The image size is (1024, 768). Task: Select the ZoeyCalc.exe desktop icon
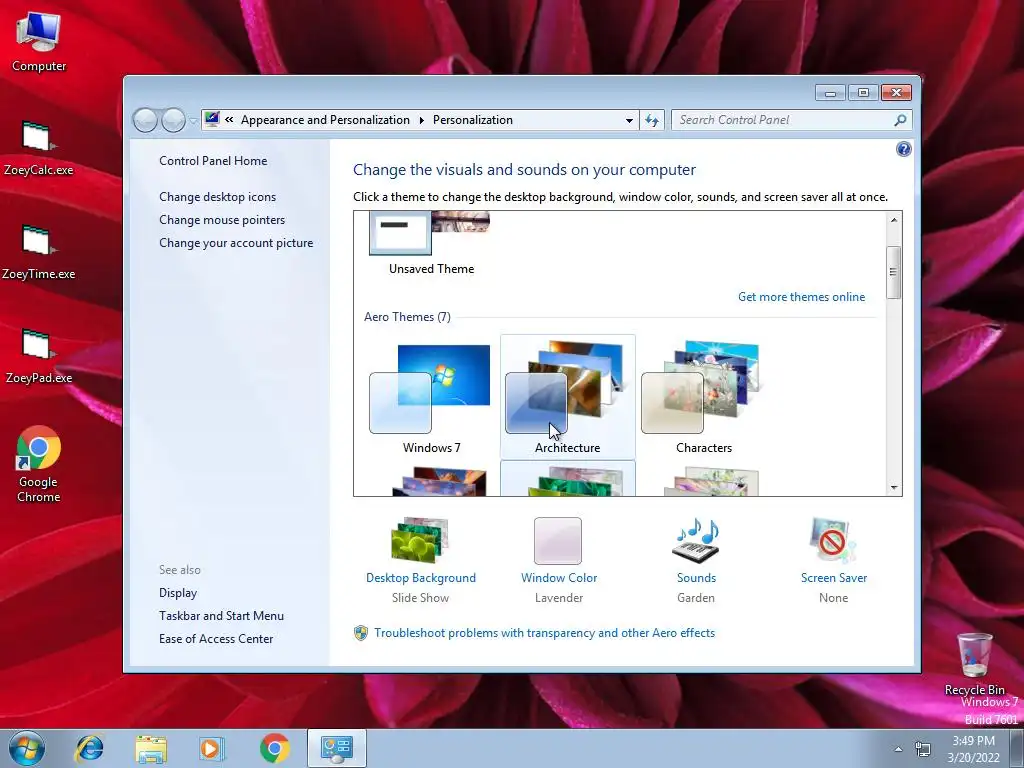point(38,149)
